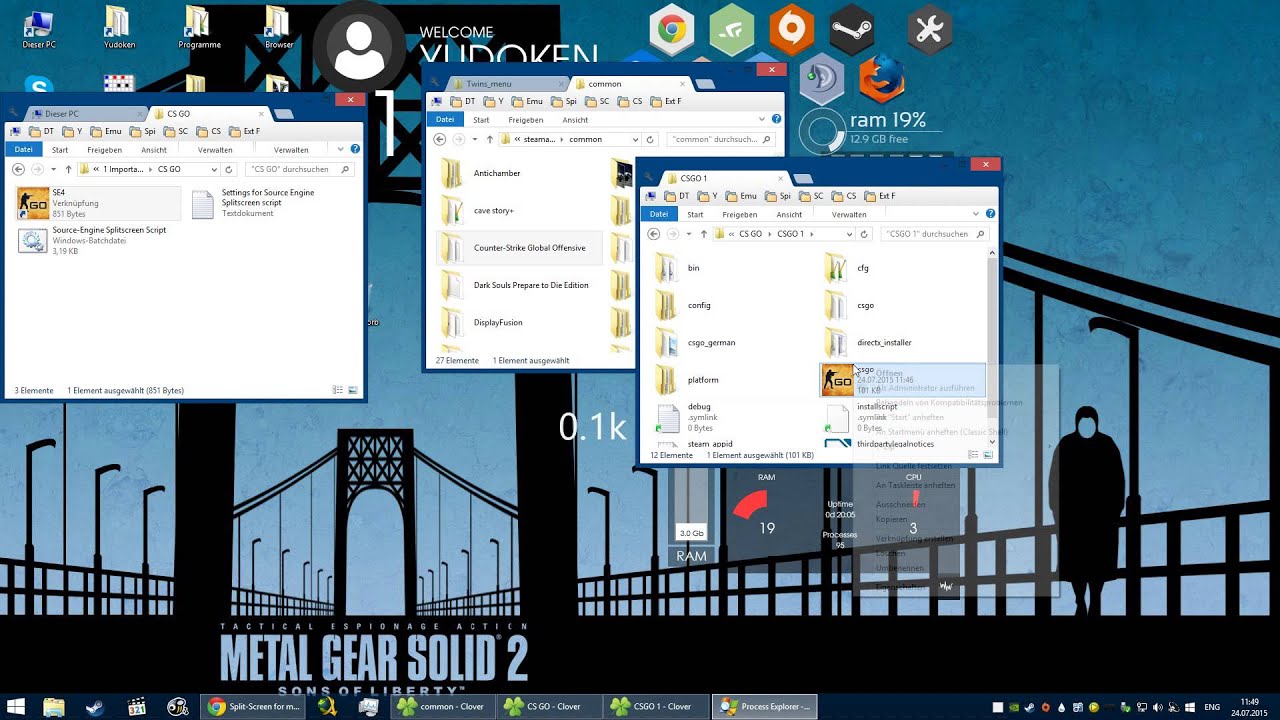Open new Clover tab in CS GO window
1280x720 pixels.
284,114
